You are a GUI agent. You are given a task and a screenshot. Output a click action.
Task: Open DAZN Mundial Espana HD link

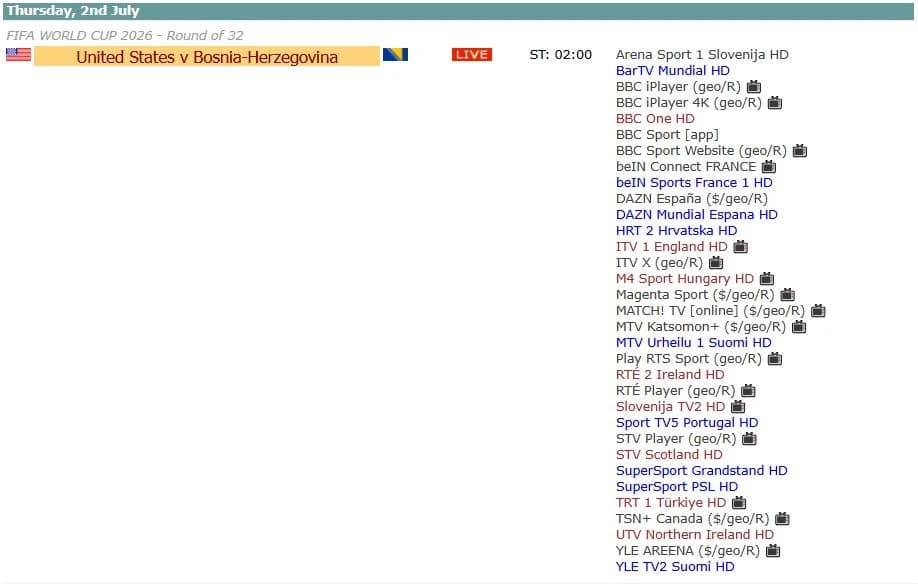tap(697, 215)
